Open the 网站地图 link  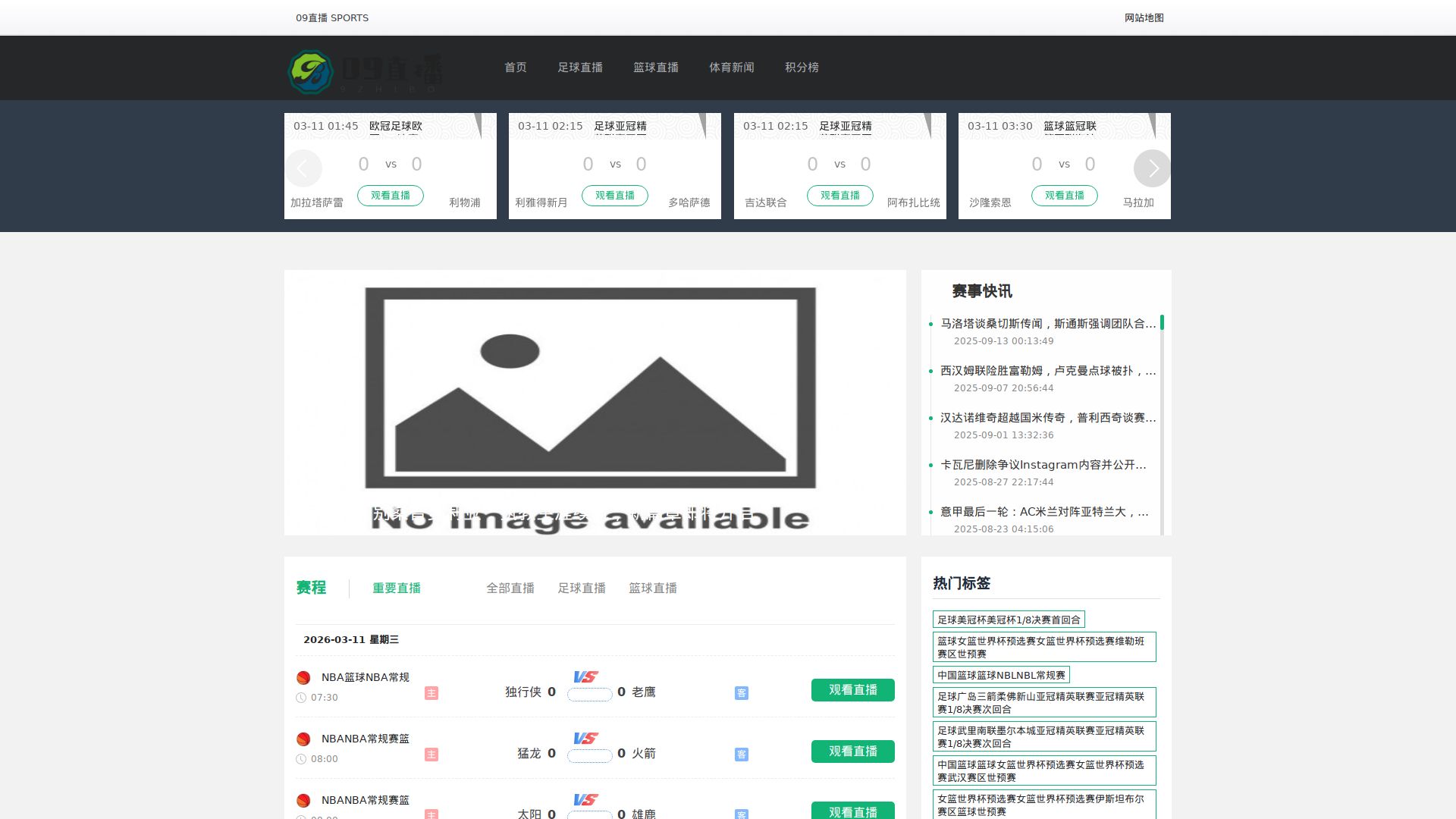(1144, 17)
